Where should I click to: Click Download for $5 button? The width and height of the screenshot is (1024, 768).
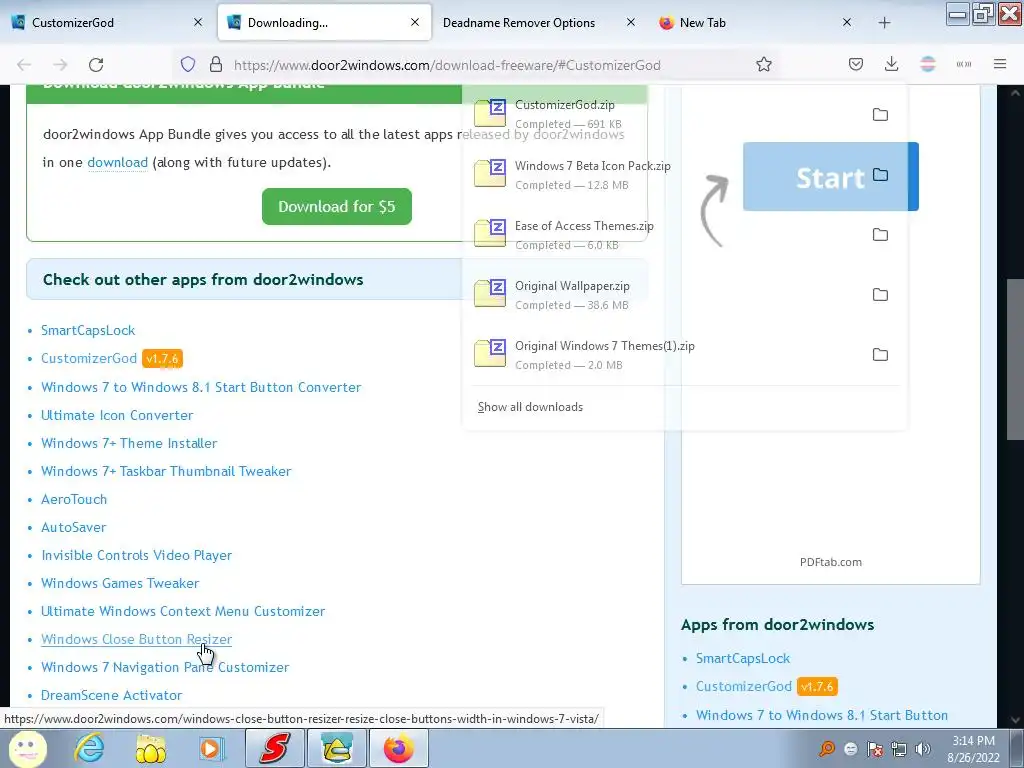click(337, 206)
